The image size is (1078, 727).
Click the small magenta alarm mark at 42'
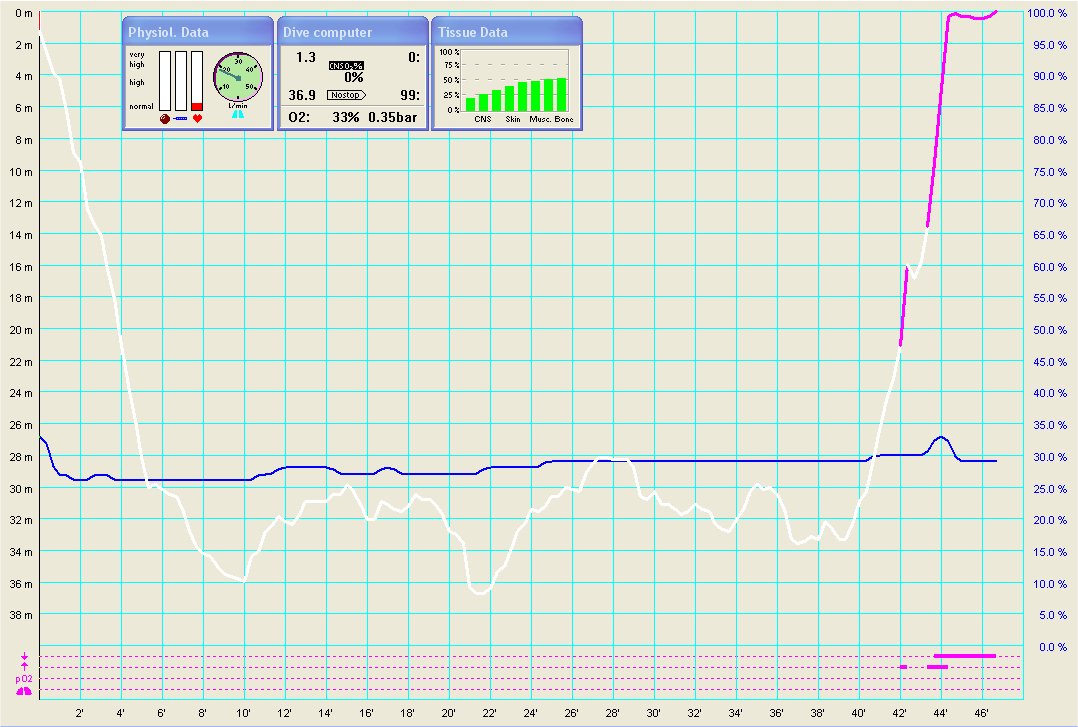pos(903,667)
